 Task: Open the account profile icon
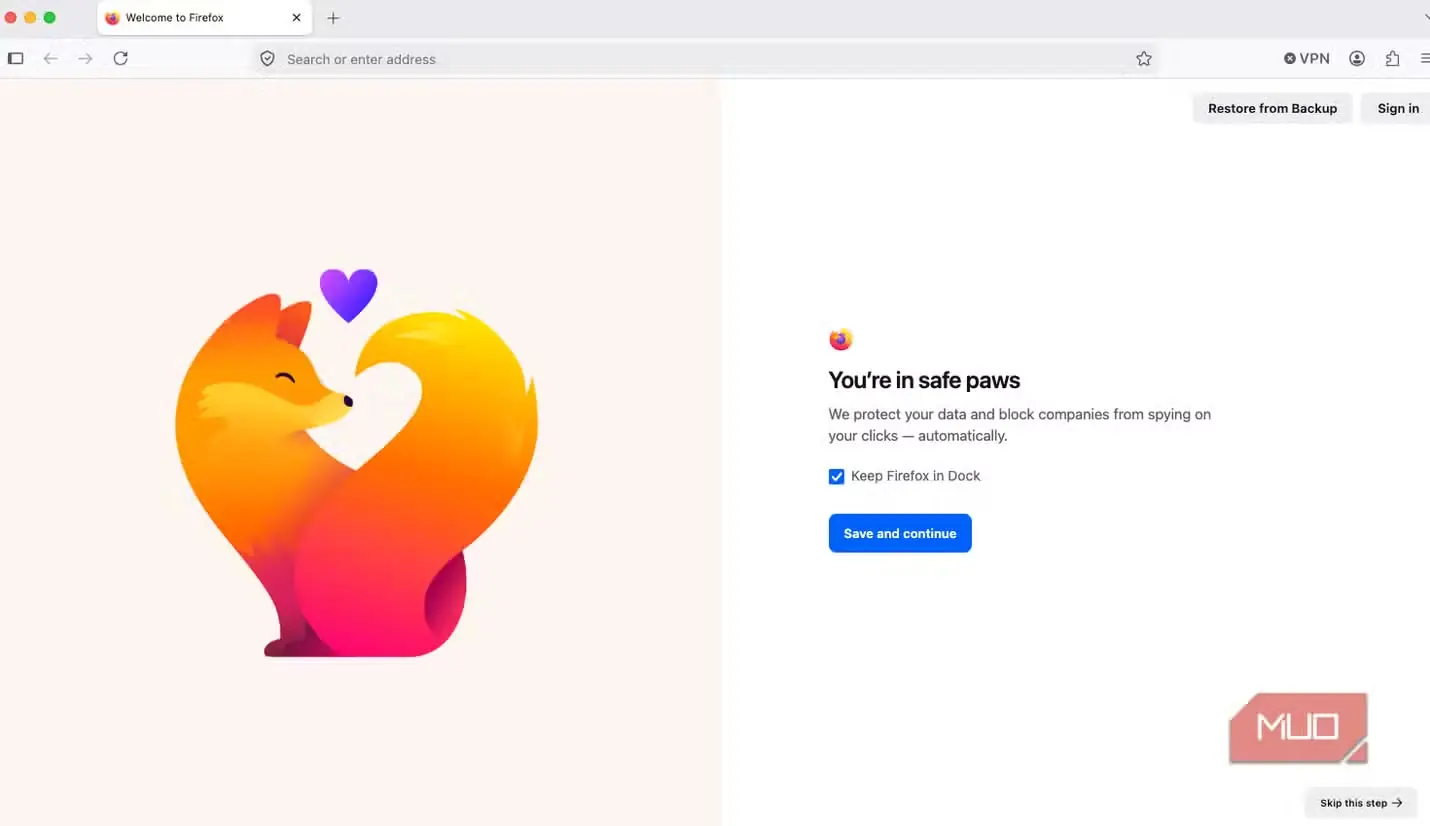point(1357,59)
